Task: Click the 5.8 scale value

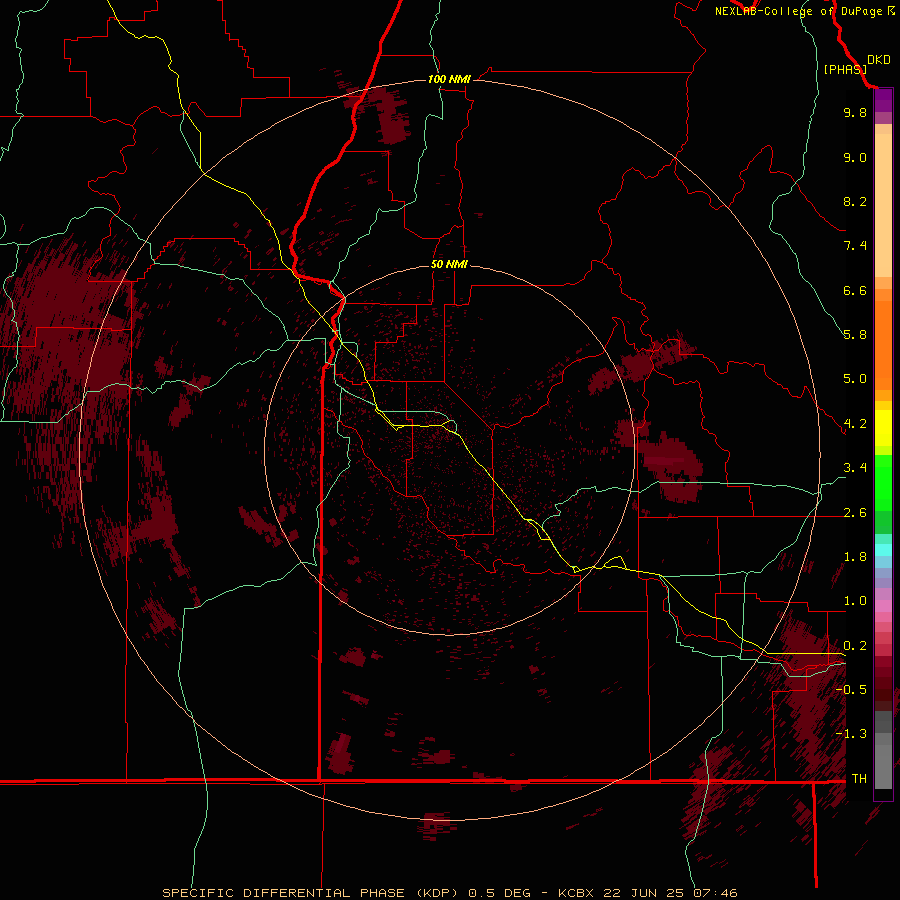Action: click(x=855, y=335)
